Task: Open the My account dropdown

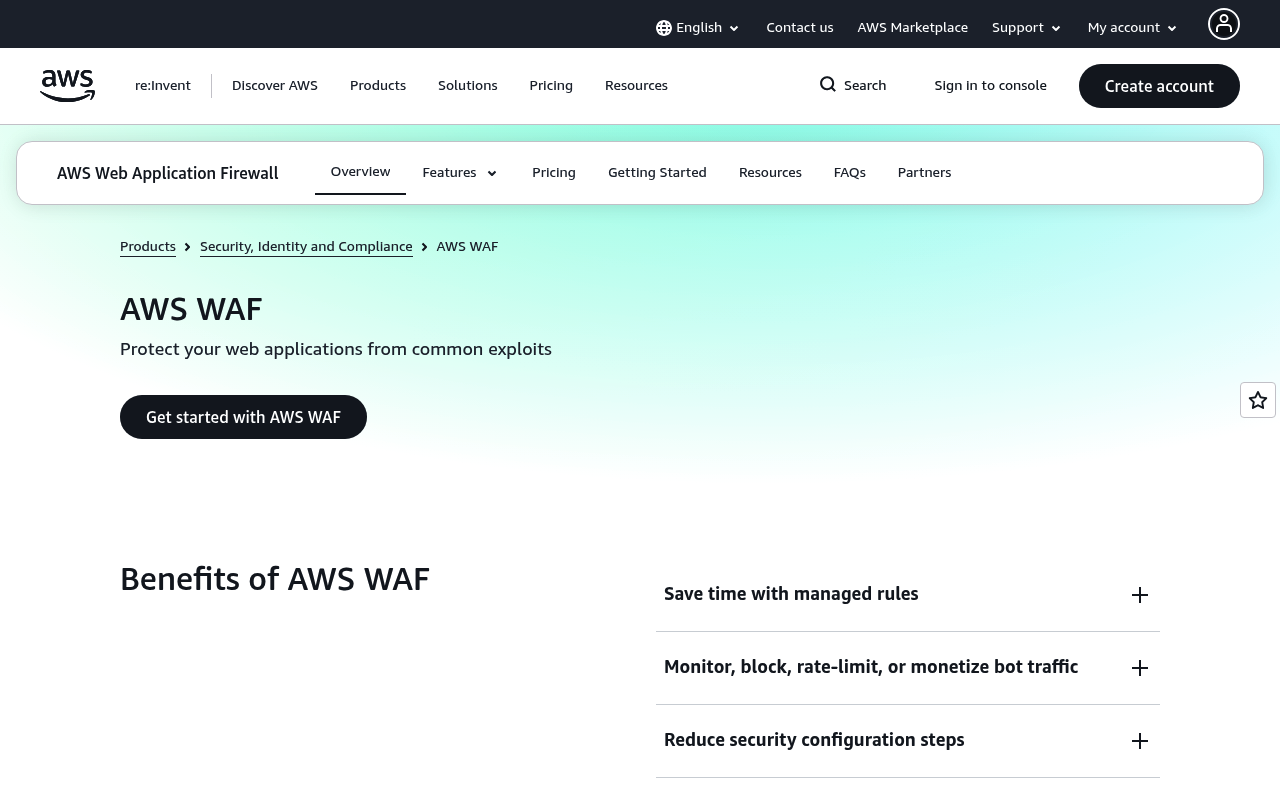Action: (1133, 28)
